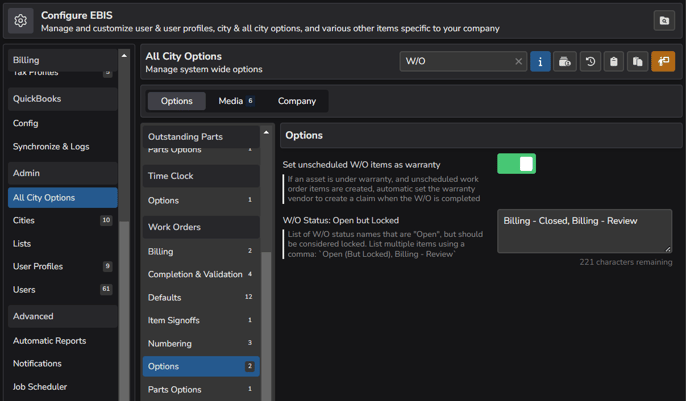Click the "W/O Status: Open but Locked" label

click(340, 220)
